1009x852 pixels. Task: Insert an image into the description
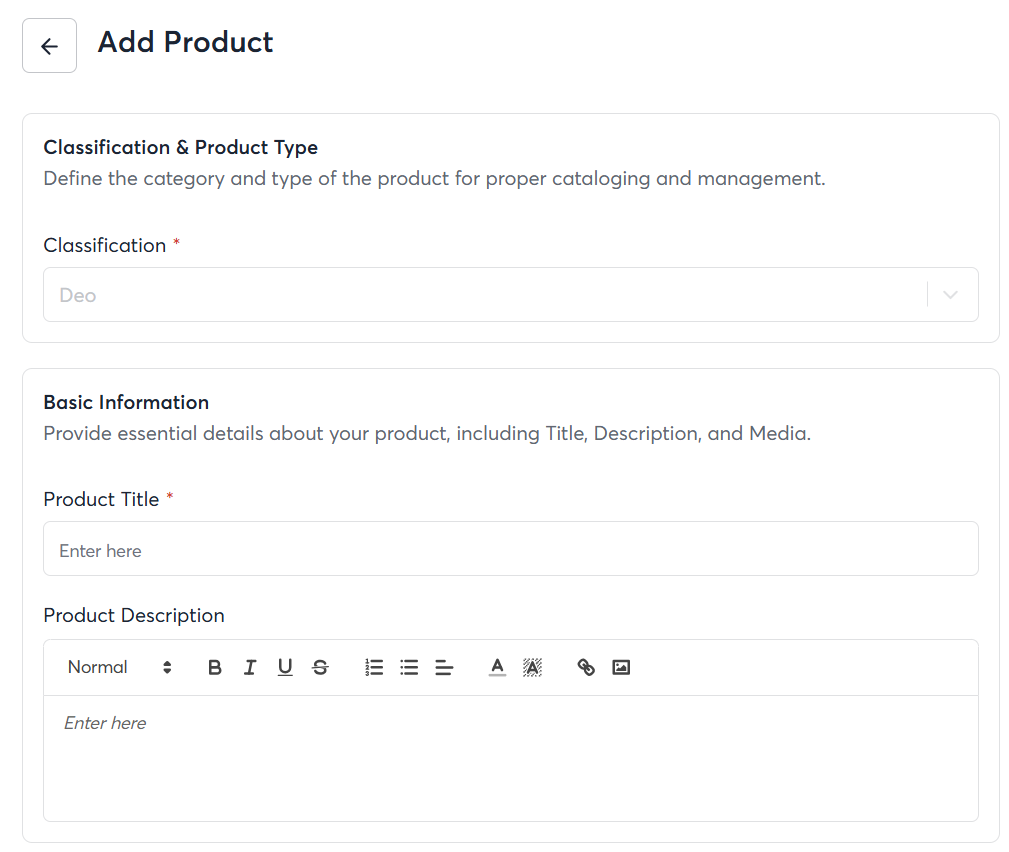click(621, 667)
